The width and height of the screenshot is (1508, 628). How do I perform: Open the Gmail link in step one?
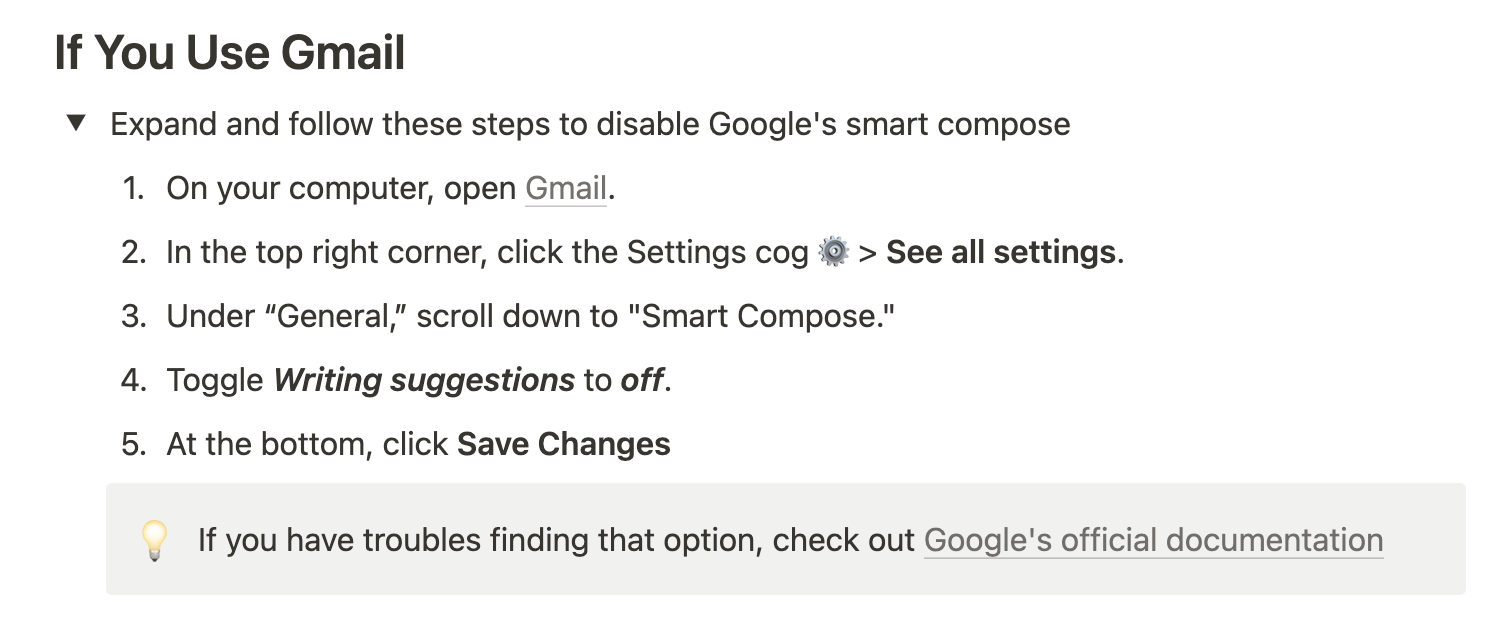click(566, 188)
